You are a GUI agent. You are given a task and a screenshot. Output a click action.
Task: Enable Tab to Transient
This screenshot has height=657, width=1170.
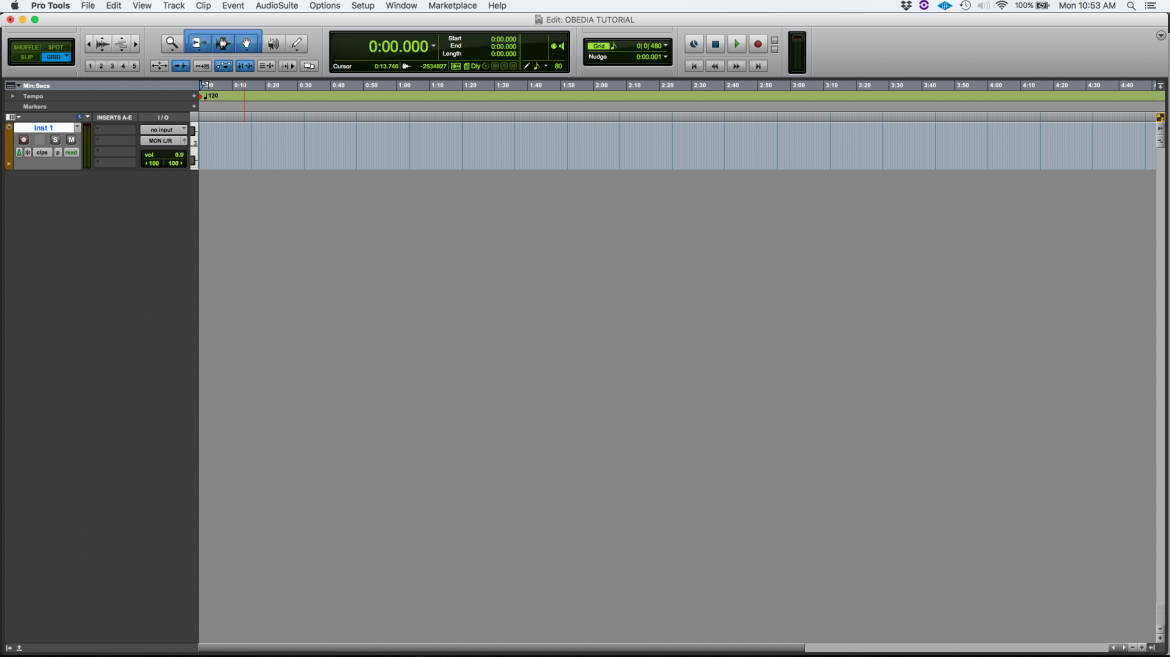point(182,65)
